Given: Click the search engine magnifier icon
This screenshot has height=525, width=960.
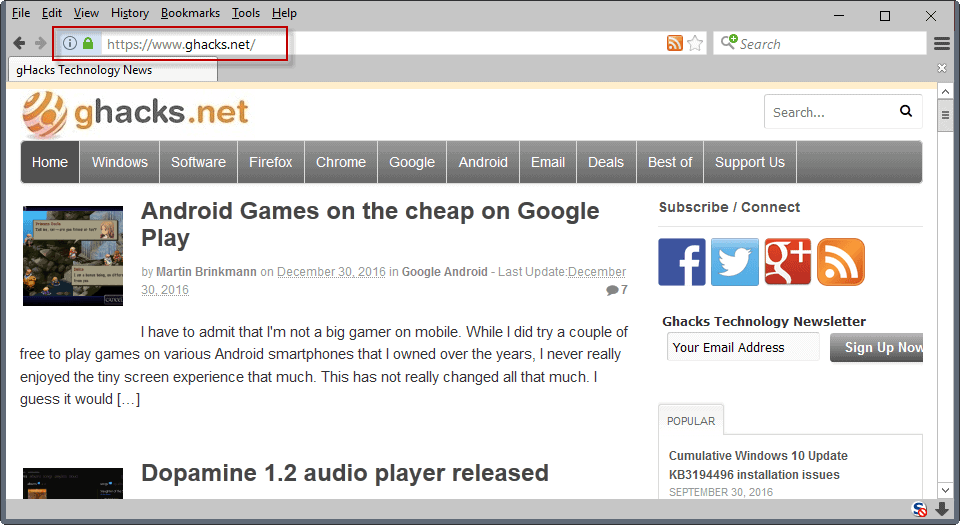Looking at the screenshot, I should (x=729, y=42).
